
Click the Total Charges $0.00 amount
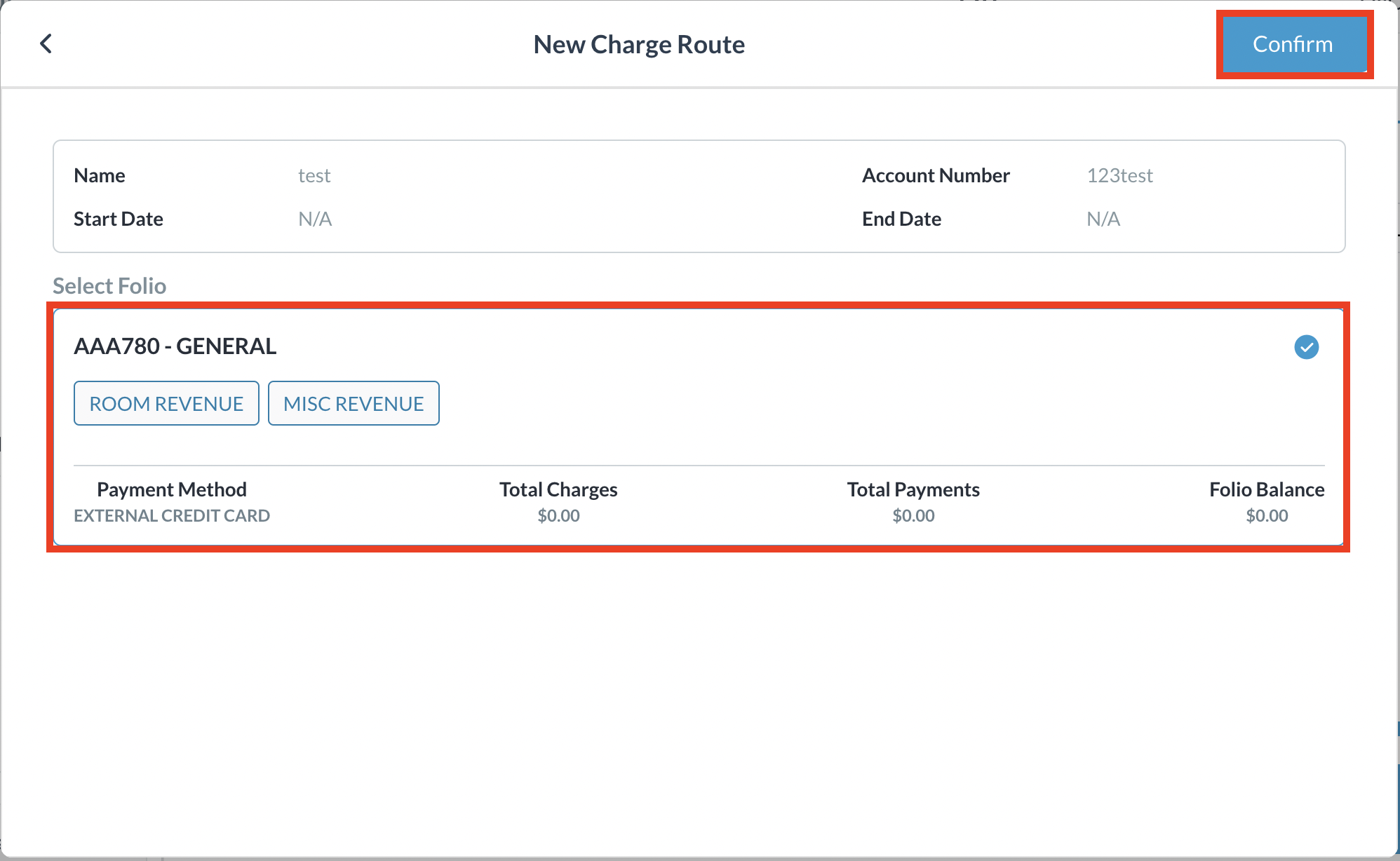pos(558,516)
